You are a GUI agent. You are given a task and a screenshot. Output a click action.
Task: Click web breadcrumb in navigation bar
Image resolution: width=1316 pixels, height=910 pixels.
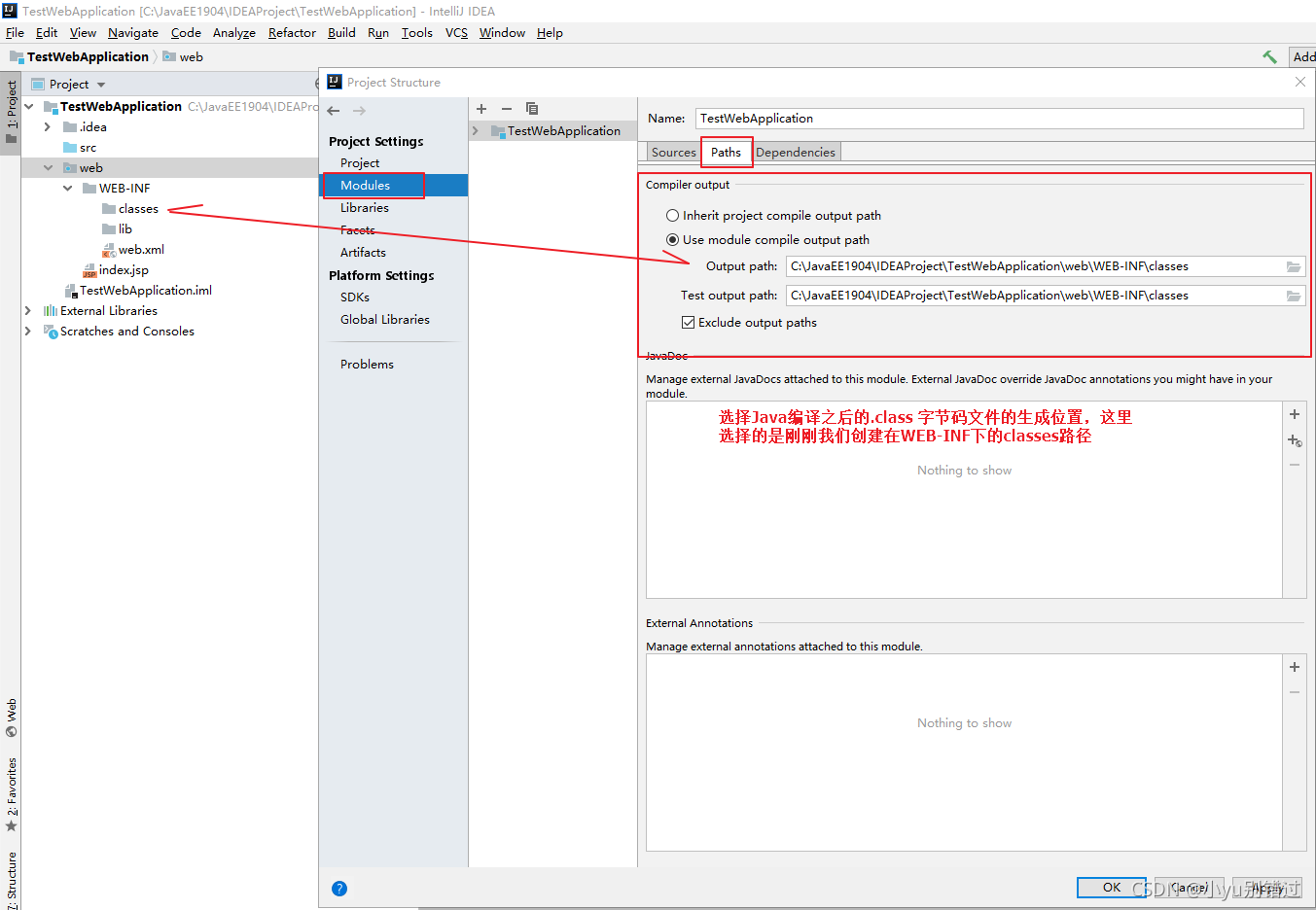coord(191,57)
